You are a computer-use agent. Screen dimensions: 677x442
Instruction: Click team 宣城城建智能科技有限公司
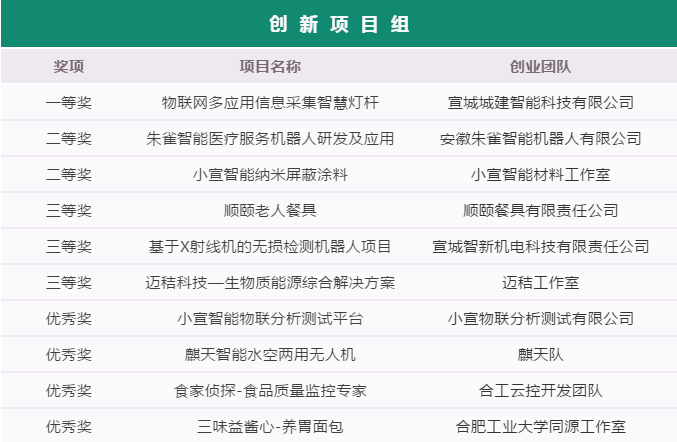[x=541, y=103]
